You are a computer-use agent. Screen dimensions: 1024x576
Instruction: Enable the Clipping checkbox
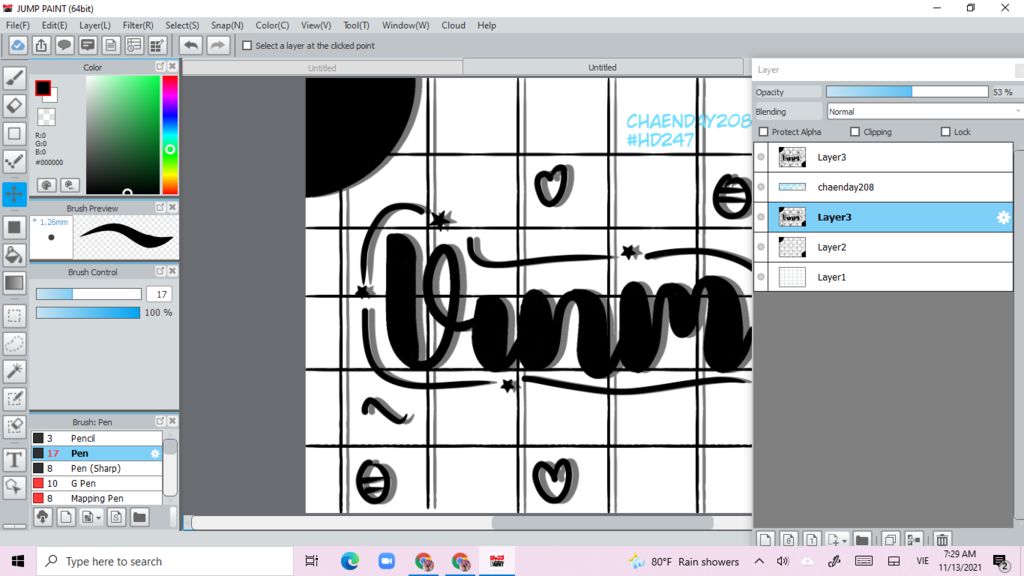pos(855,132)
